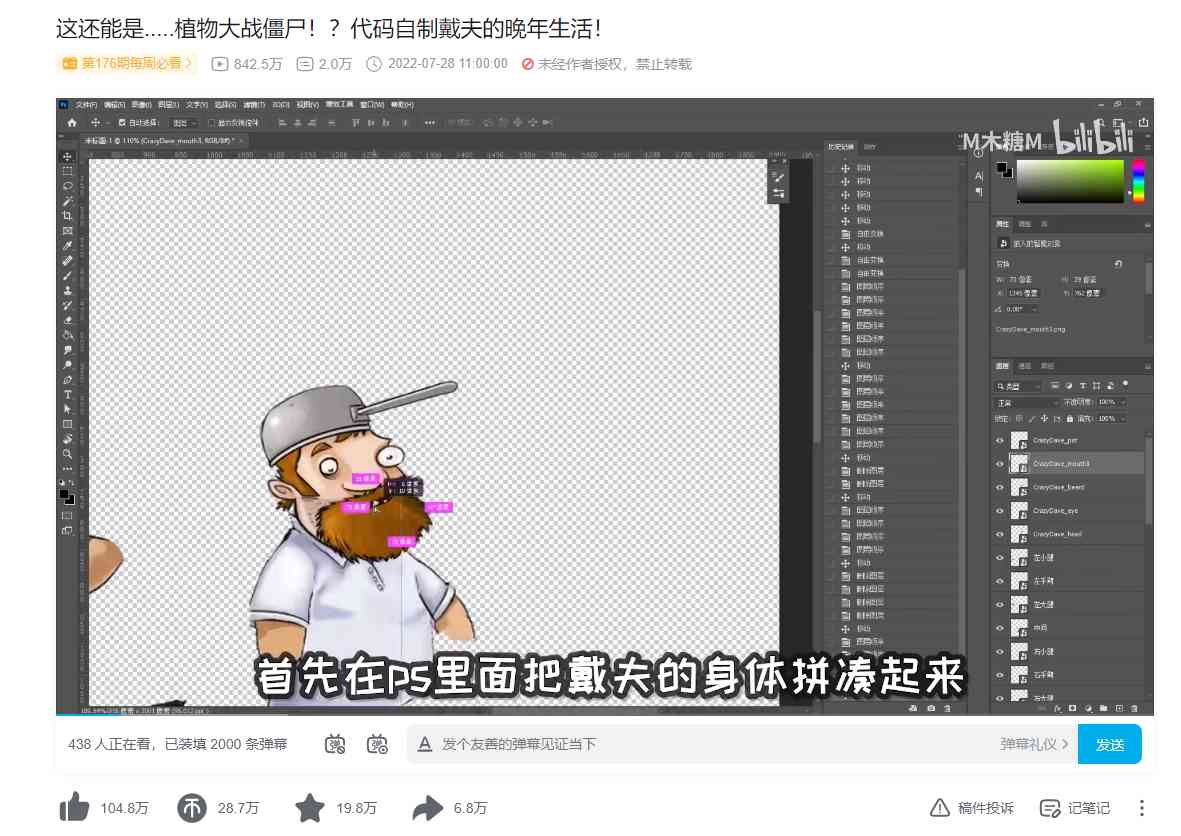
Task: Click the coin donate icon
Action: (x=192, y=808)
